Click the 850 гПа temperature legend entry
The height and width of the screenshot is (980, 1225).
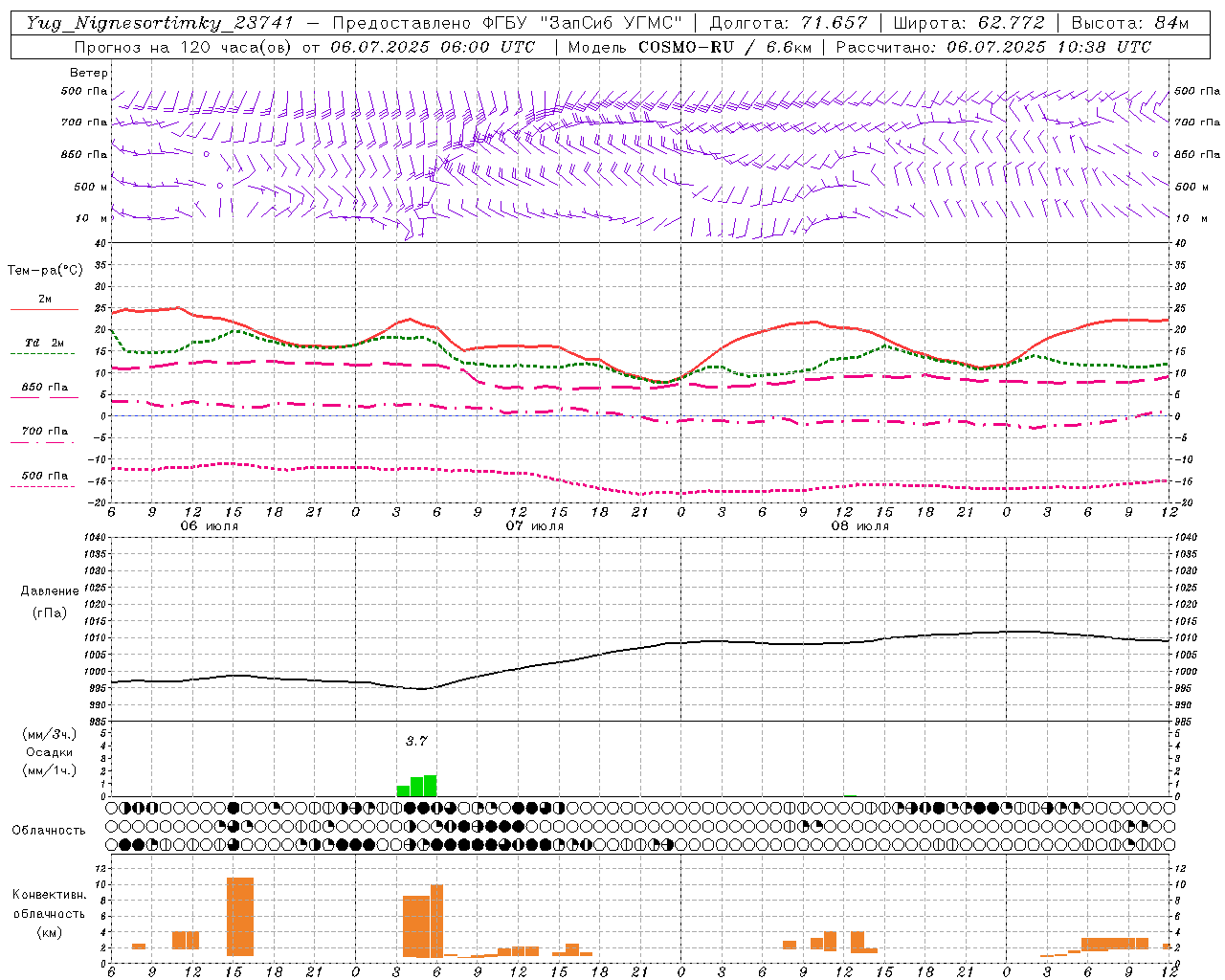tap(45, 388)
